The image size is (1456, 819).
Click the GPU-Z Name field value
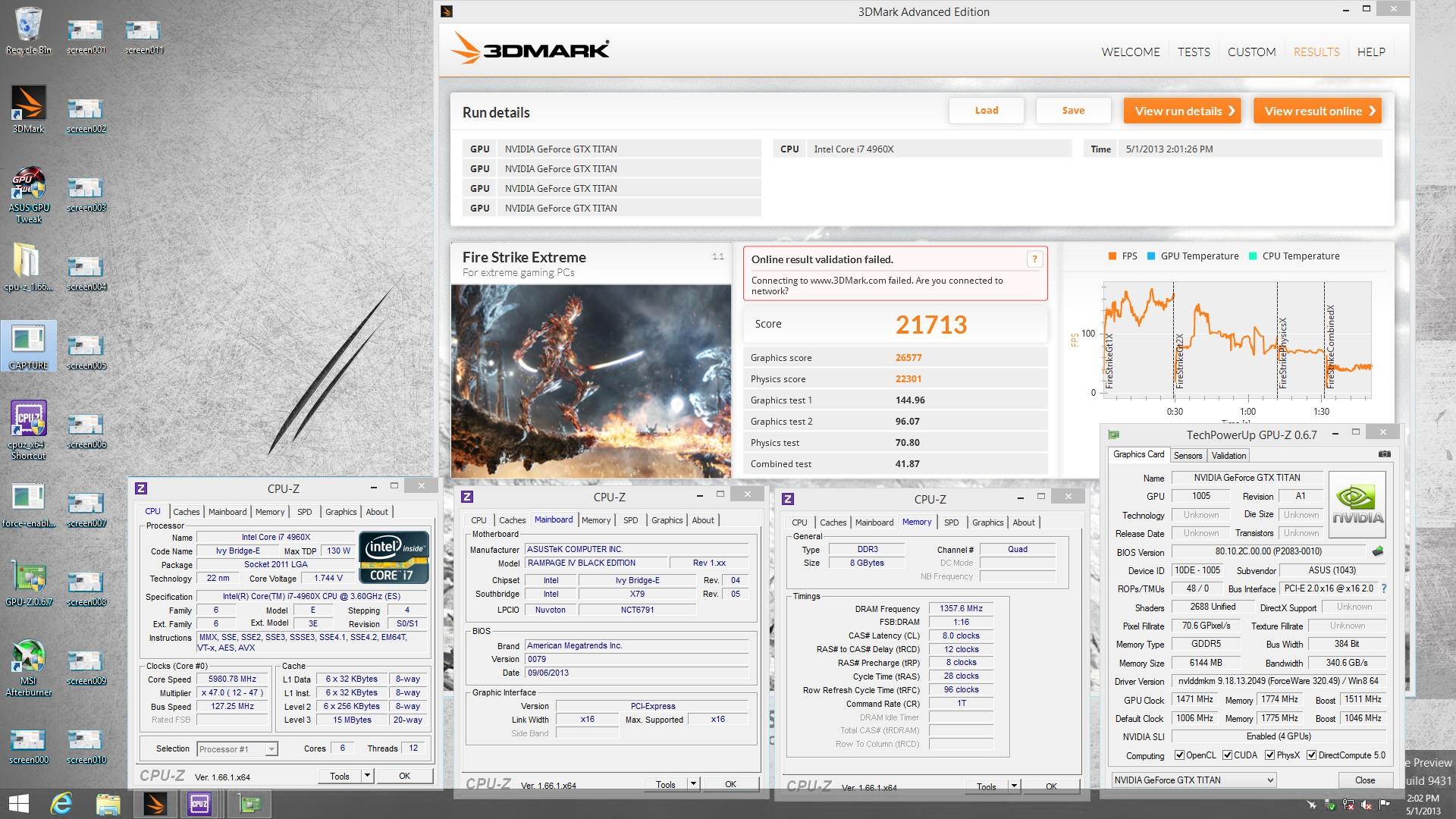tap(1247, 478)
